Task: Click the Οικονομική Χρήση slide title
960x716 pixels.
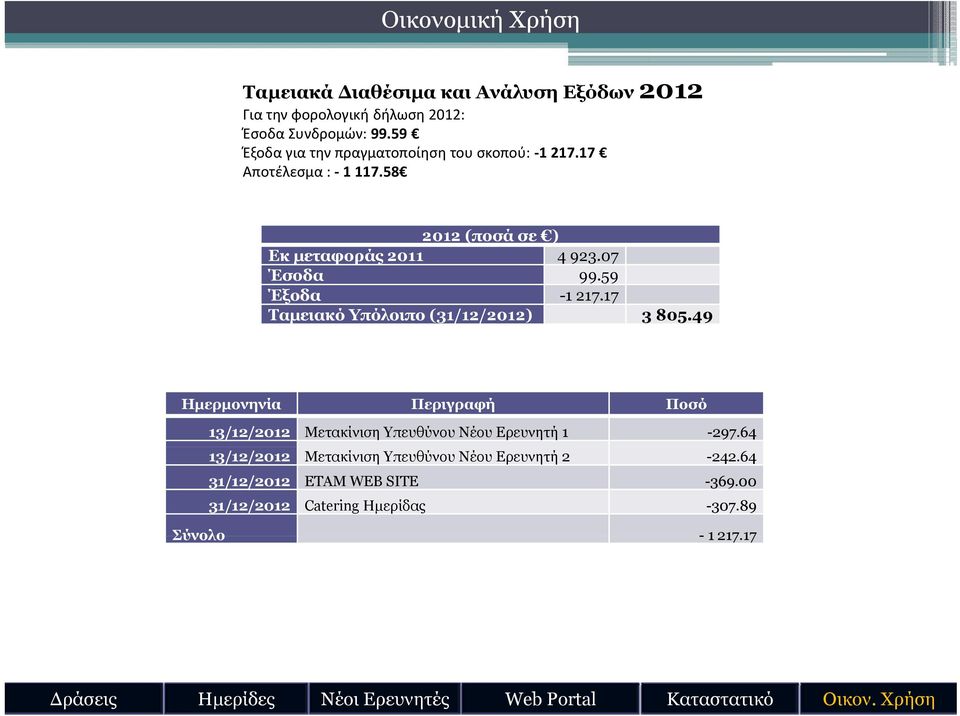Action: click(480, 20)
